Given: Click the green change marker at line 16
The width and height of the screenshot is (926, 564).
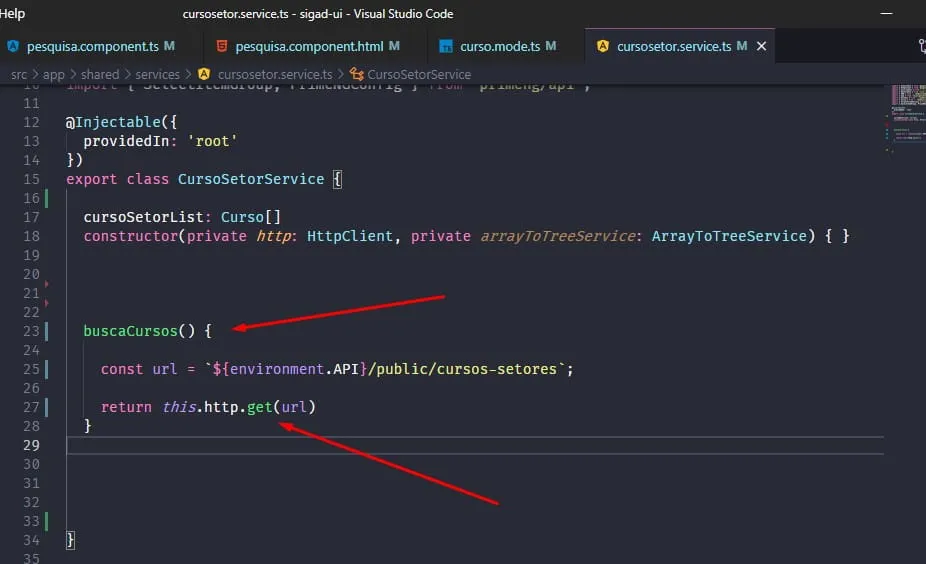Looking at the screenshot, I should click(x=47, y=198).
